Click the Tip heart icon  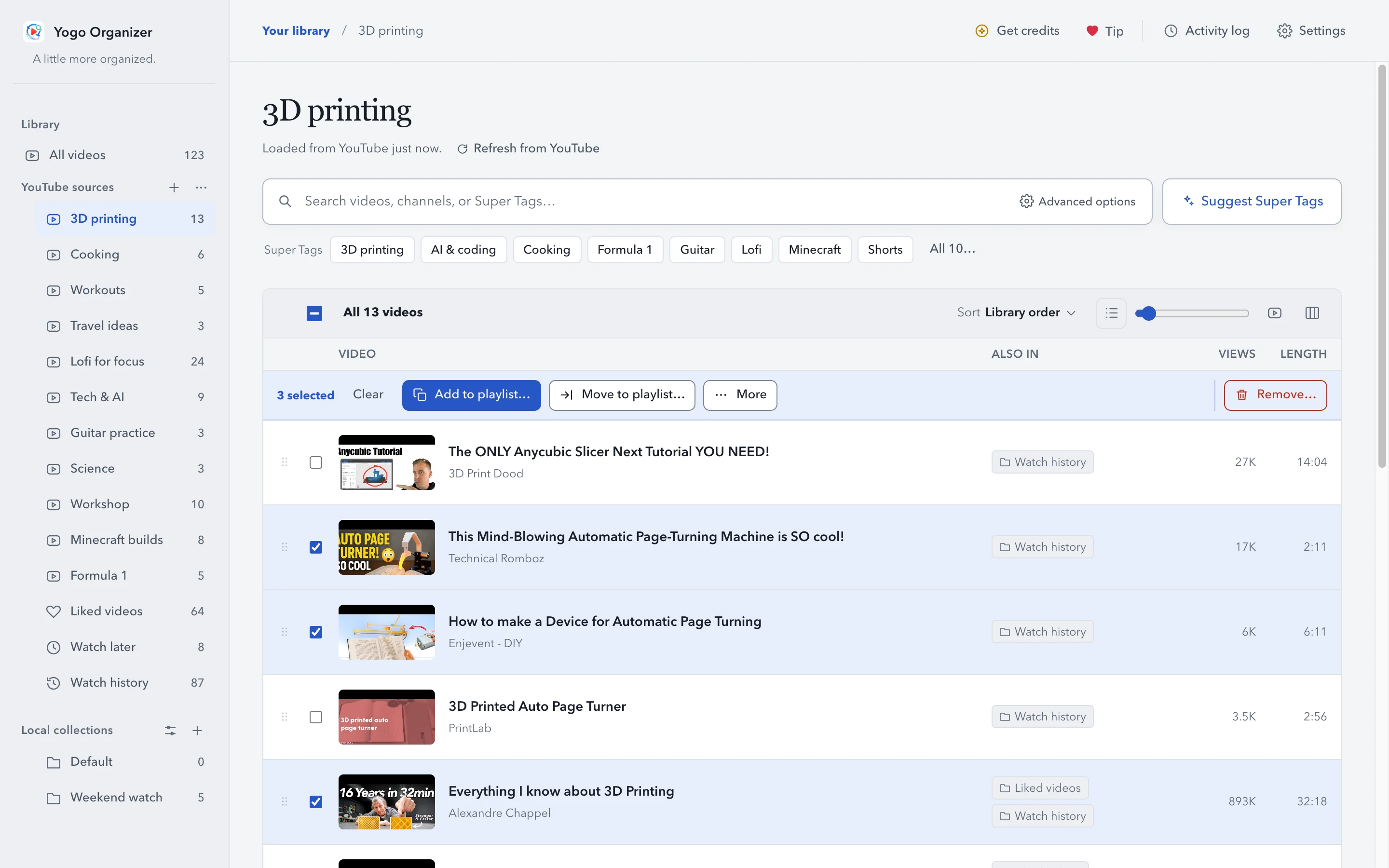(x=1092, y=31)
